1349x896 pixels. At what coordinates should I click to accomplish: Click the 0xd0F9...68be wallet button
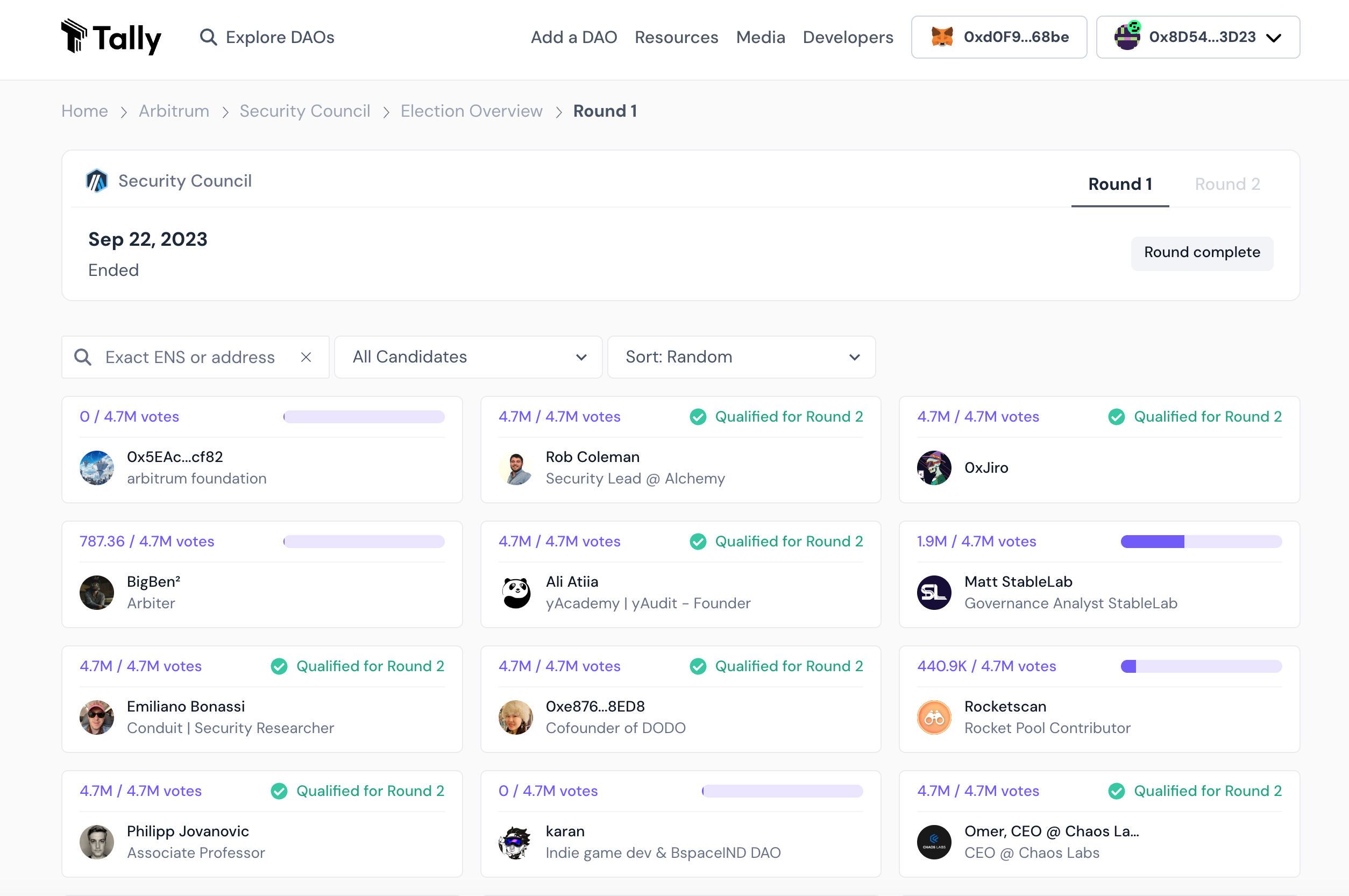pyautogui.click(x=999, y=37)
